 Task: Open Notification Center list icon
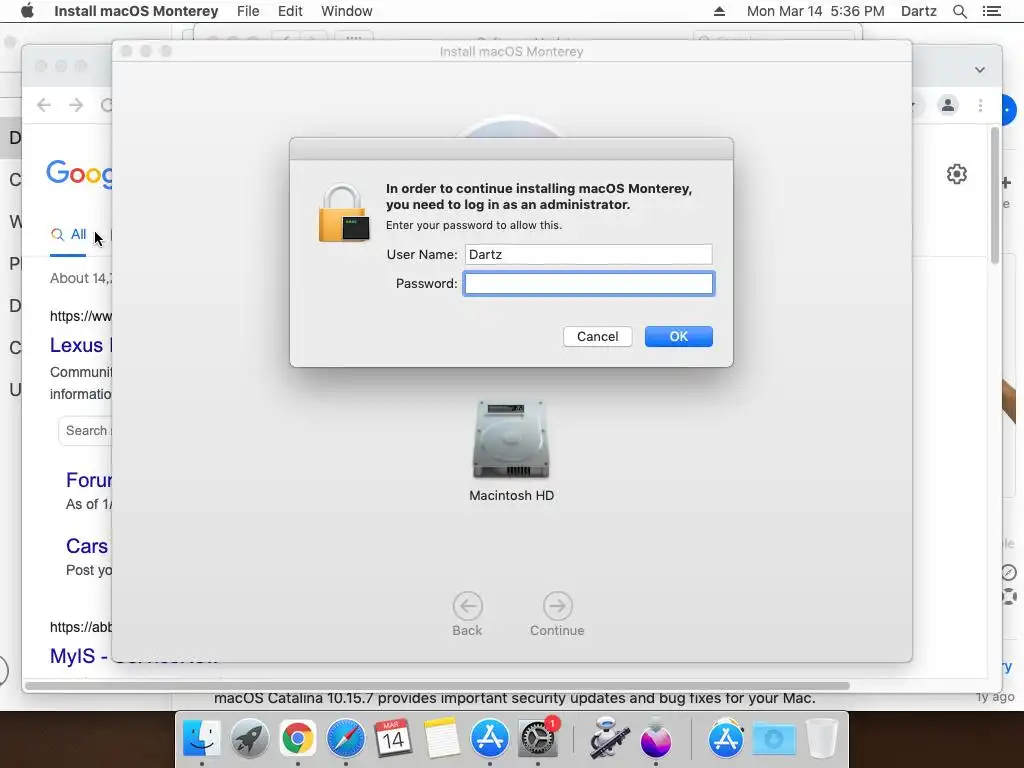[x=991, y=11]
